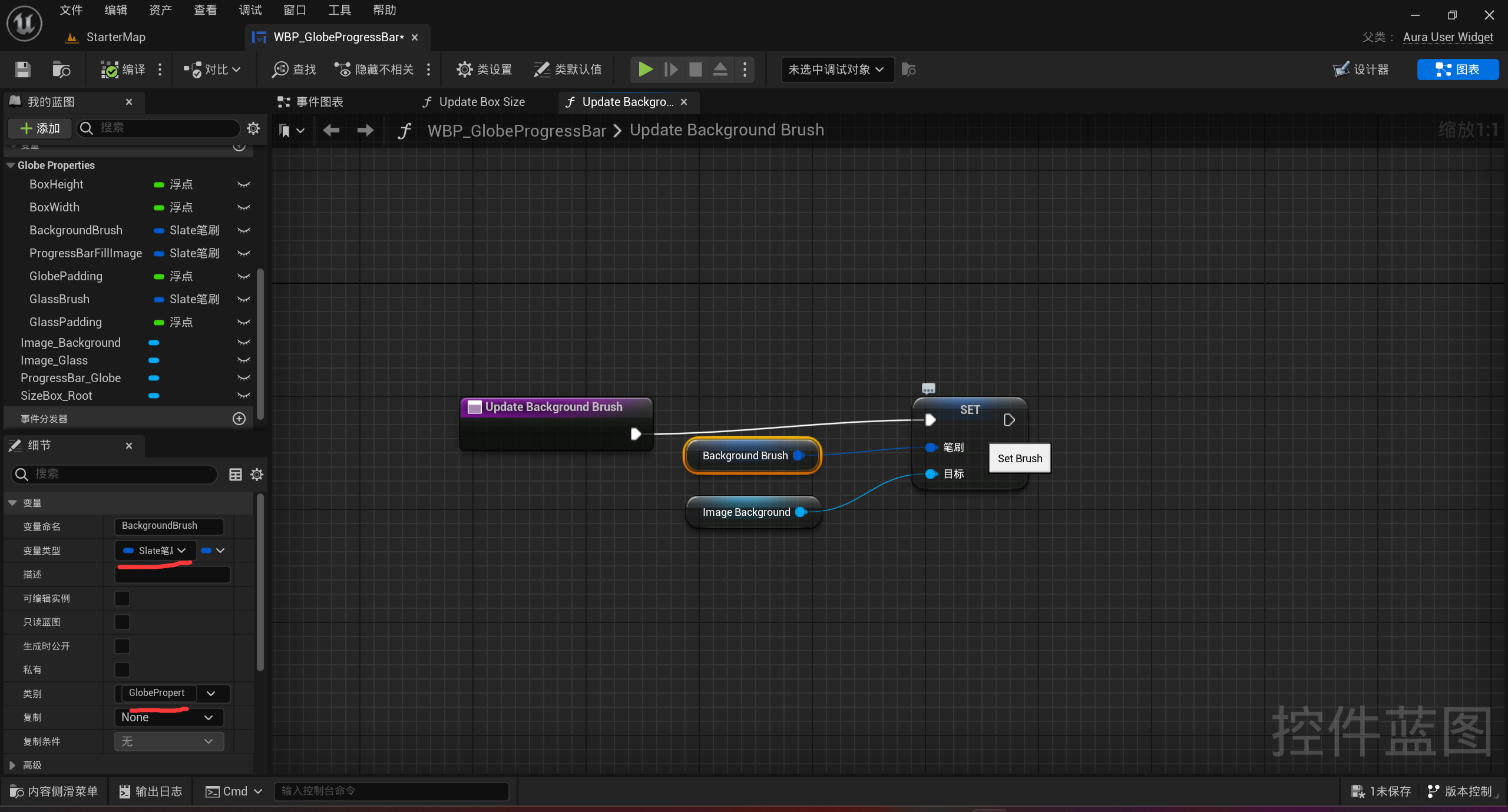Click the Details property matrix grid icon

[236, 474]
